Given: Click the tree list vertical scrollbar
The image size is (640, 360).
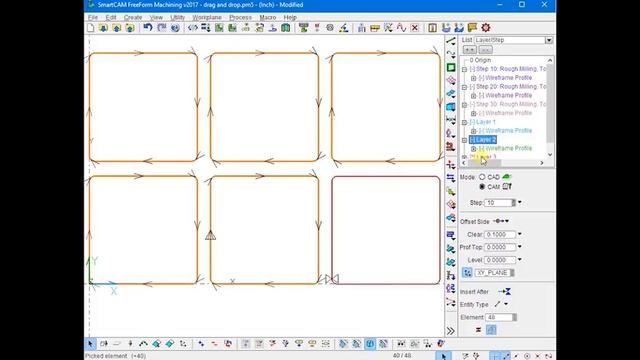Looking at the screenshot, I should point(550,107).
